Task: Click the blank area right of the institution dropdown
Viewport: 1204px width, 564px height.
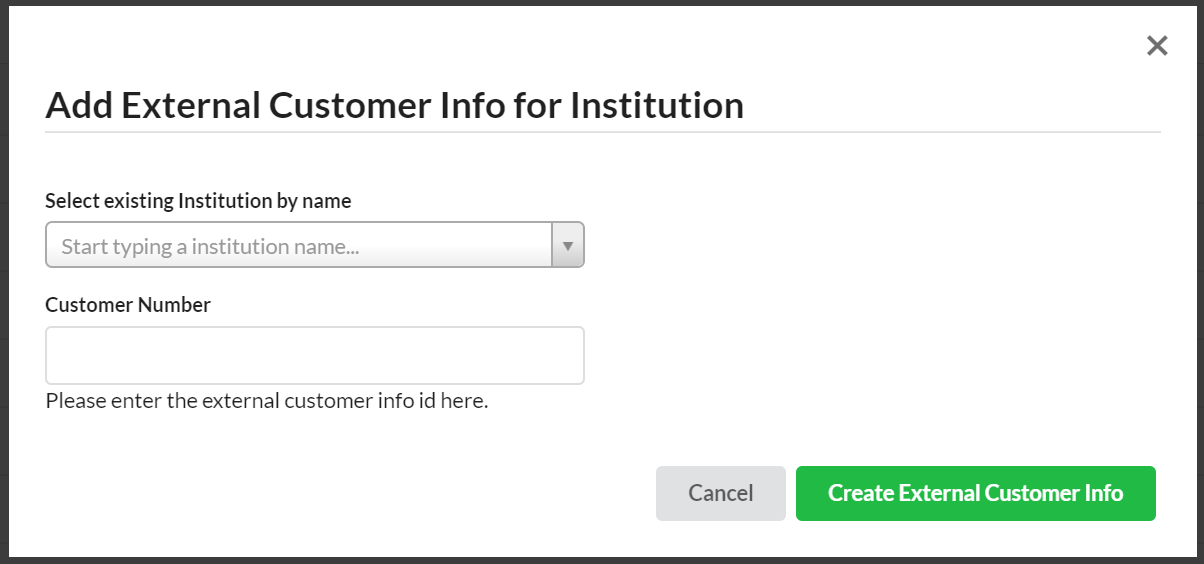Action: coord(870,245)
